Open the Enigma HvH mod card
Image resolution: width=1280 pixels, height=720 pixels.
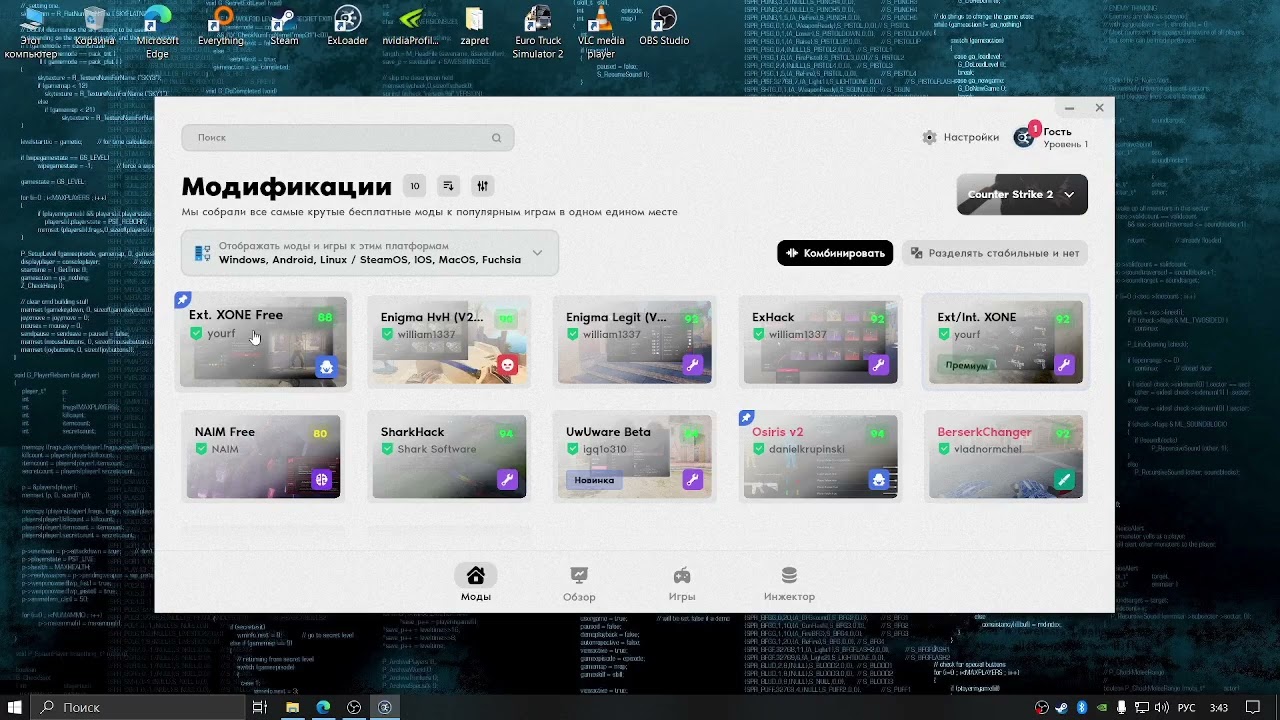pyautogui.click(x=449, y=342)
